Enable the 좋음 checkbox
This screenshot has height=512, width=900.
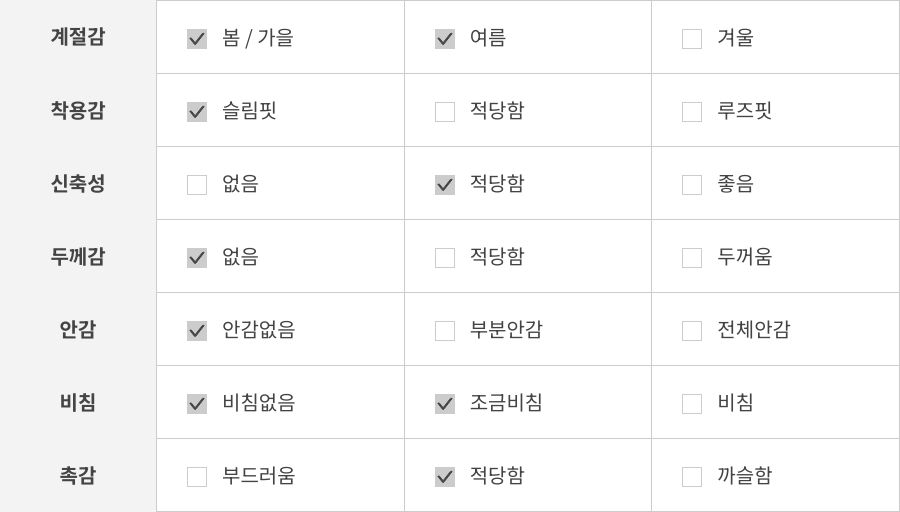692,185
